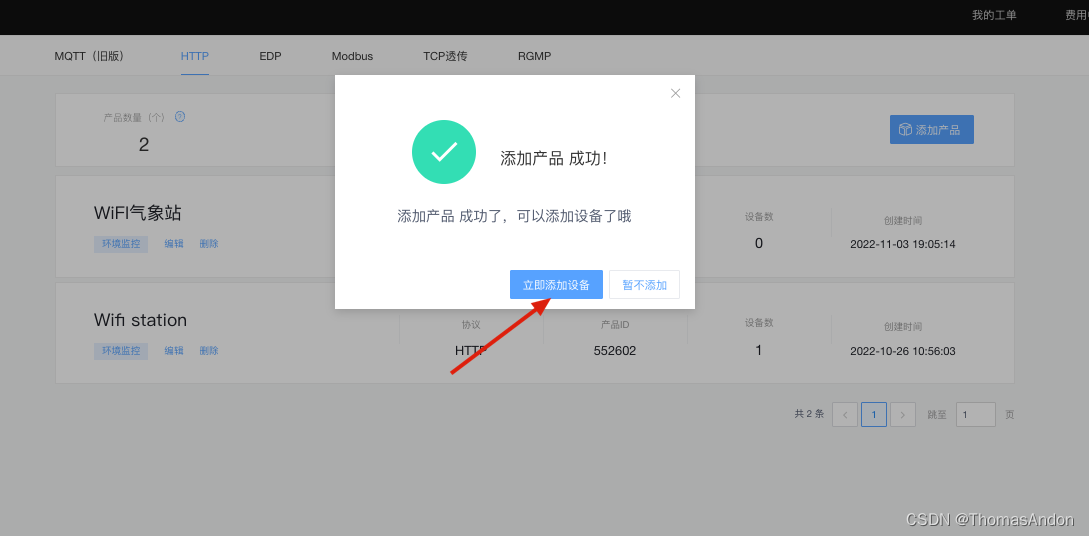Viewport: 1089px width, 536px height.
Task: Click the 共 2 条 total label
Action: point(809,414)
